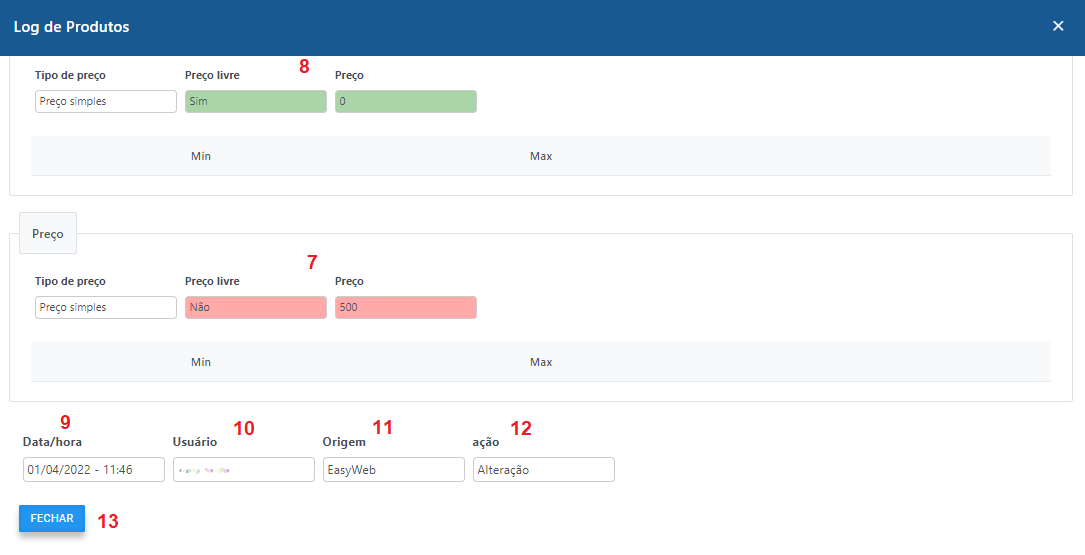The width and height of the screenshot is (1085, 555).
Task: Select the Preço tab
Action: pos(48,234)
